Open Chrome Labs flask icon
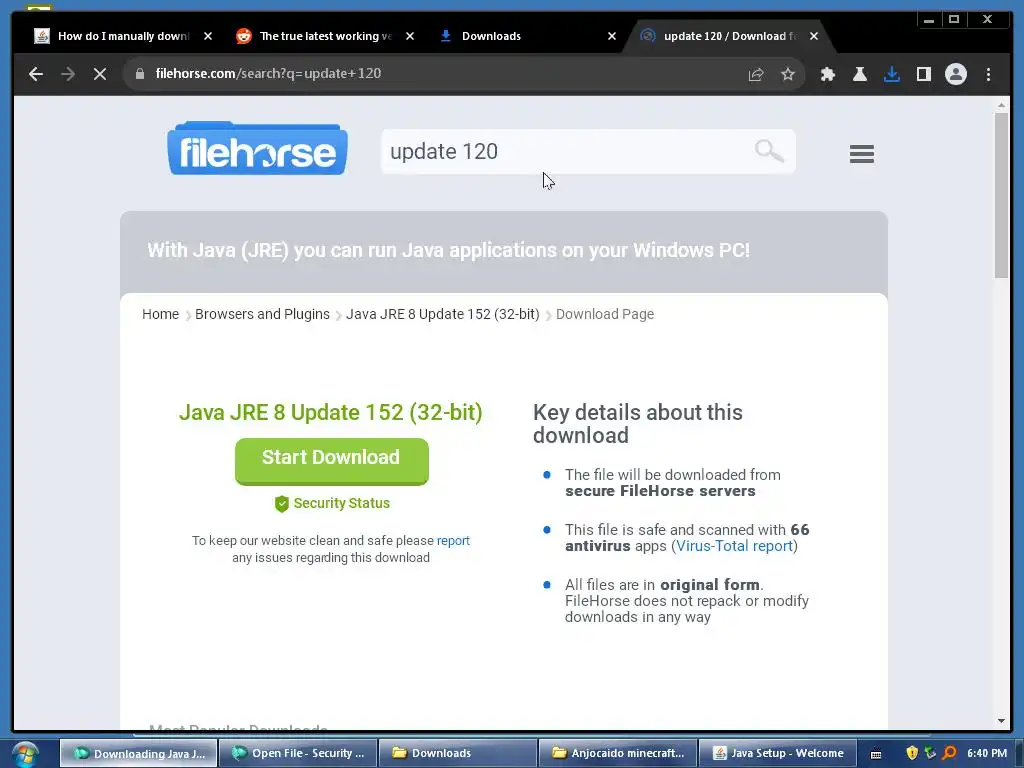The image size is (1024, 768). point(860,74)
